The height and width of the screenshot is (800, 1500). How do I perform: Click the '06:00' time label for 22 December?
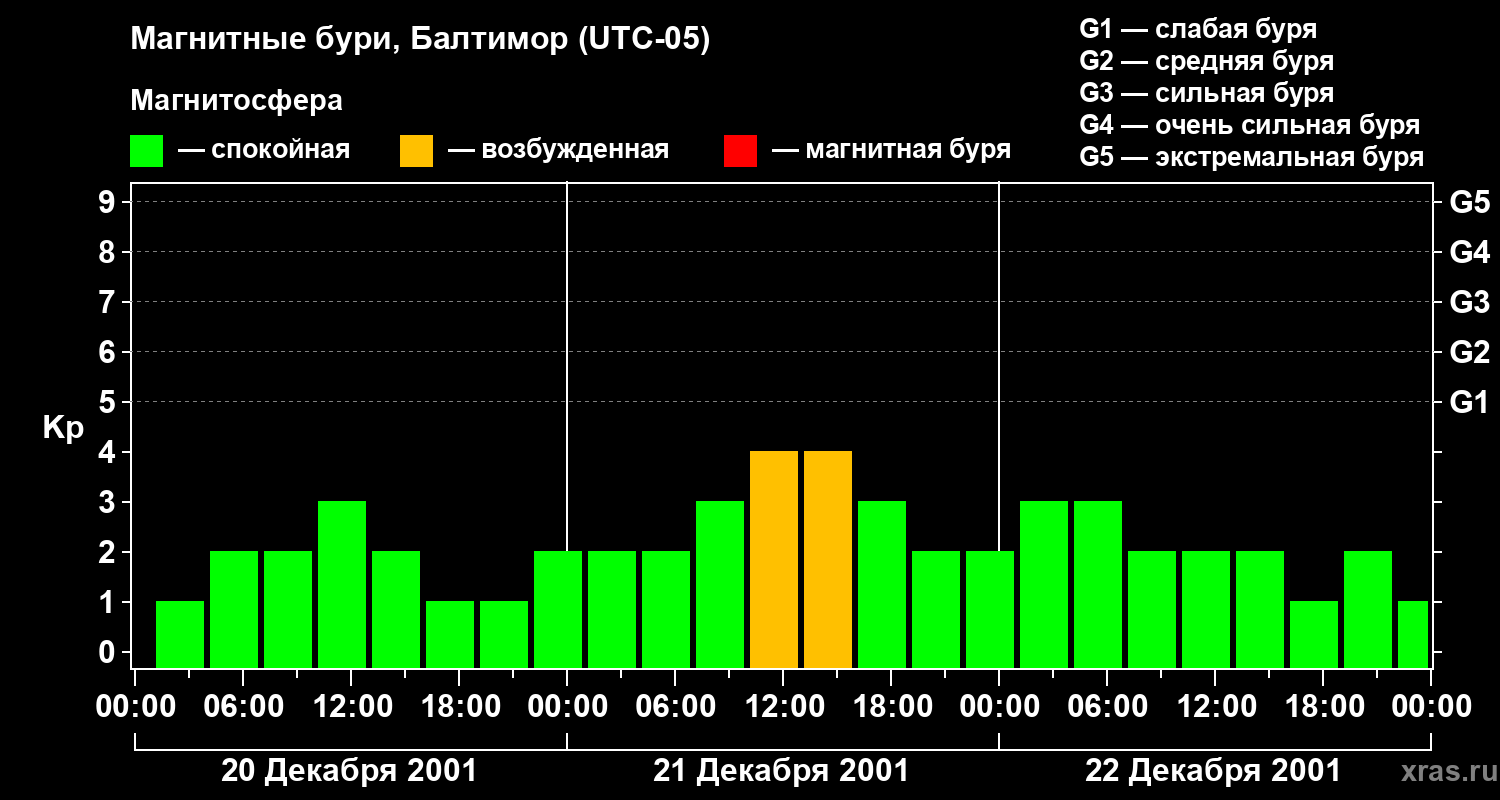(1107, 707)
